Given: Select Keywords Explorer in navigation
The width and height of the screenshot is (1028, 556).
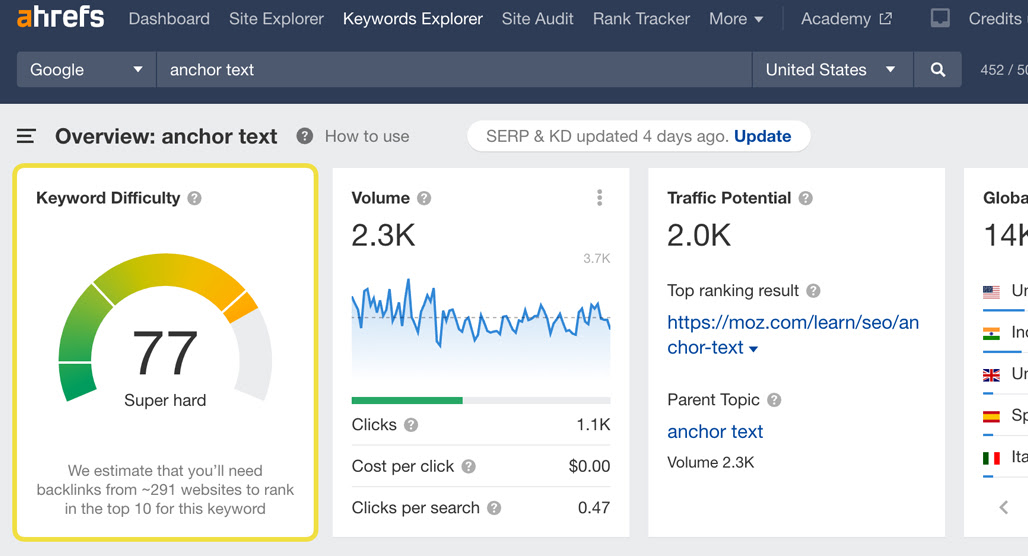Looking at the screenshot, I should [x=412, y=19].
